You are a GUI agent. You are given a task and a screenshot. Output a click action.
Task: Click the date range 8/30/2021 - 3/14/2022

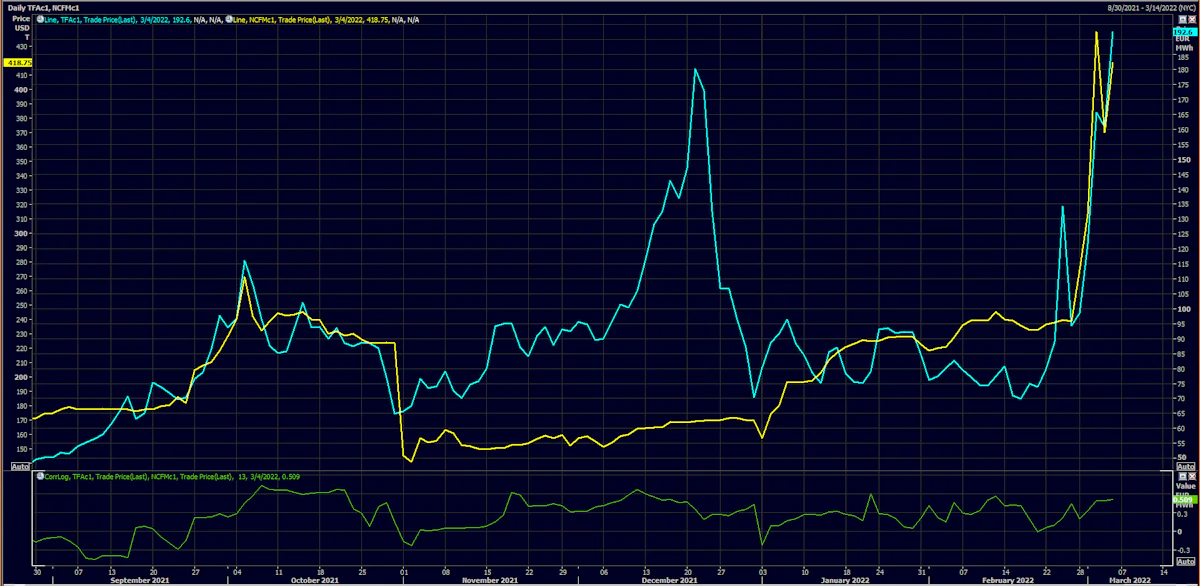(x=1140, y=6)
